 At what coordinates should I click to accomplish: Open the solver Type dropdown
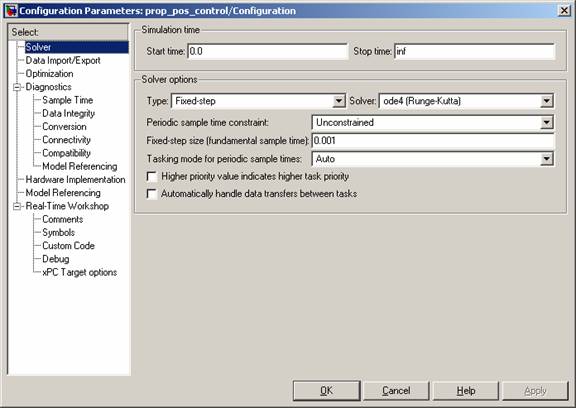click(338, 101)
